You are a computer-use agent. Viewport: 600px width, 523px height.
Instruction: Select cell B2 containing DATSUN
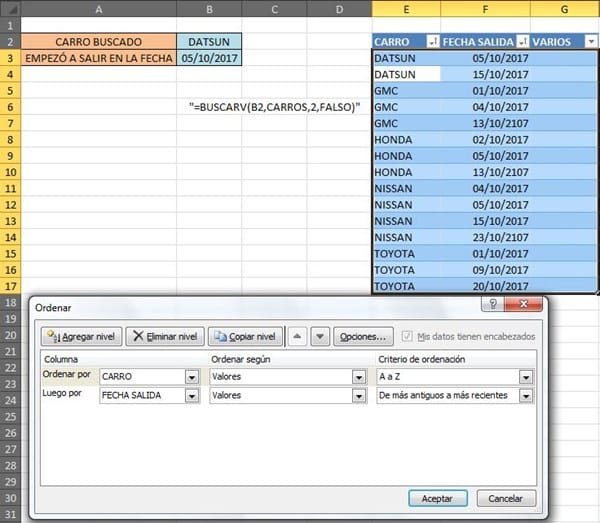[208, 42]
